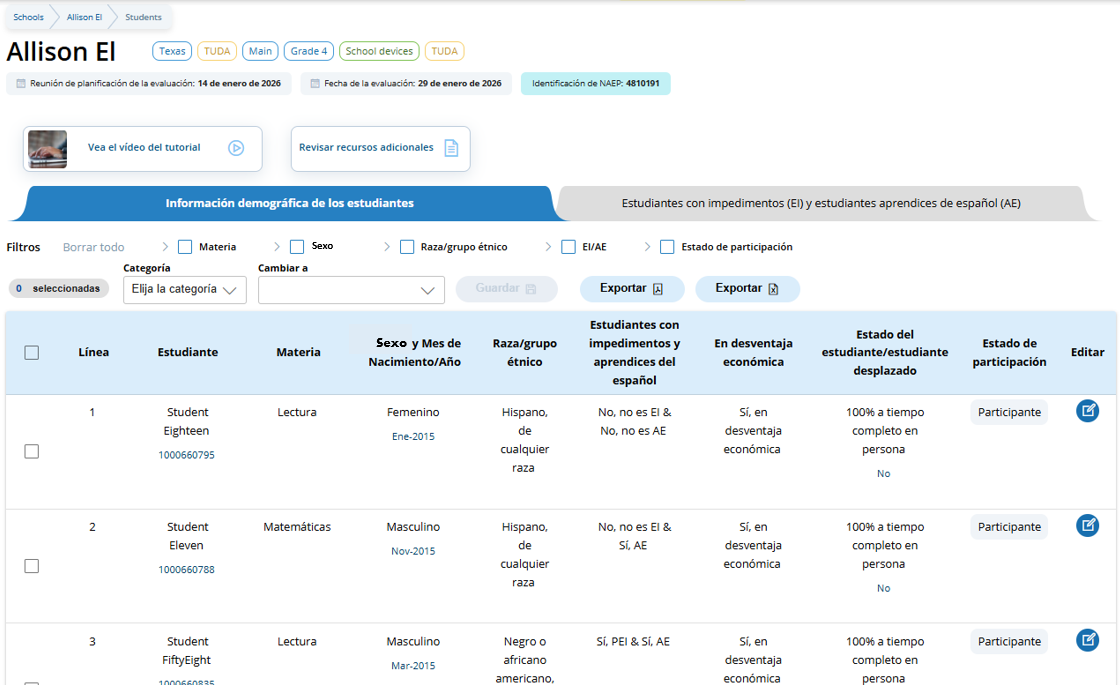The height and width of the screenshot is (685, 1120).
Task: Click the play icon for the tutorial video
Action: 236,148
